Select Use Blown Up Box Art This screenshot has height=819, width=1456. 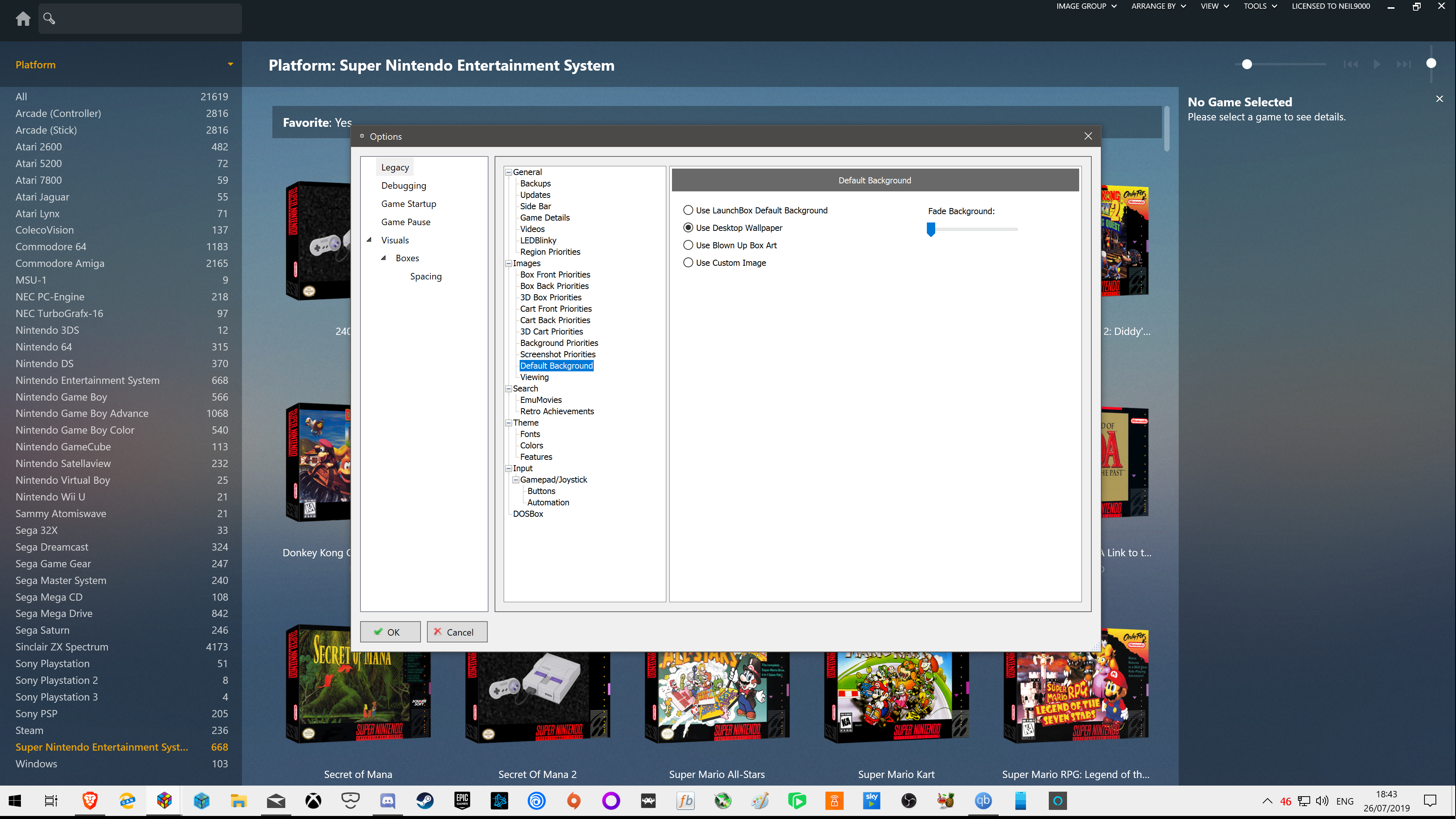click(x=688, y=245)
